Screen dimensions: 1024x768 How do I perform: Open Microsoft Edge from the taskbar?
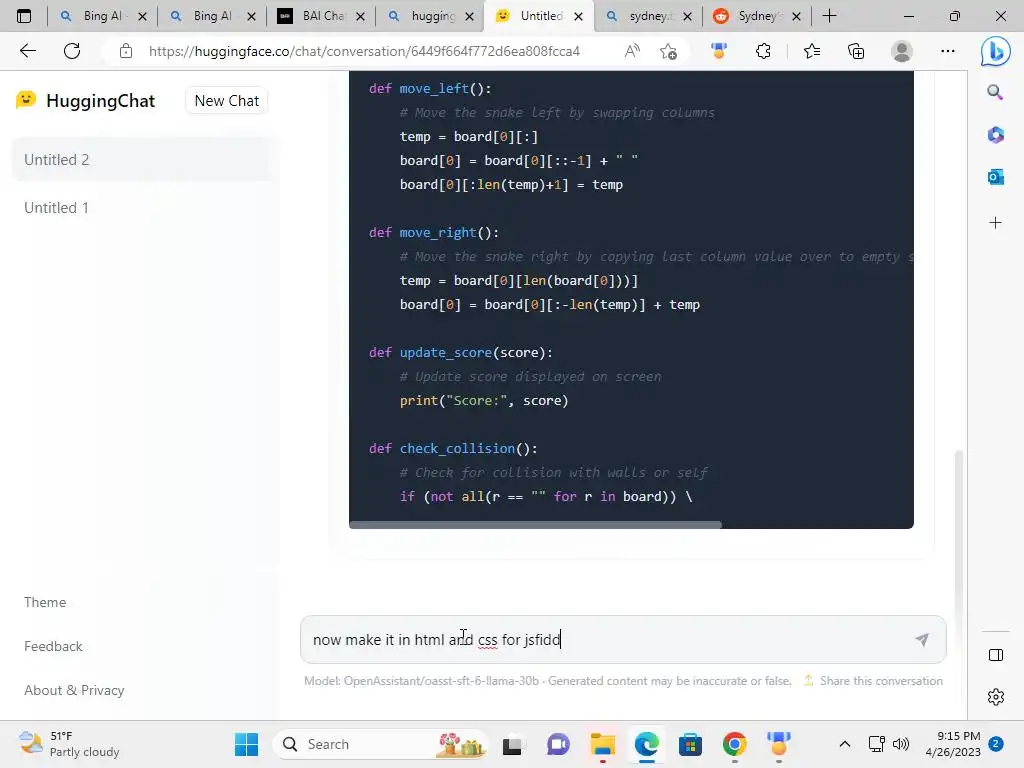pyautogui.click(x=646, y=744)
